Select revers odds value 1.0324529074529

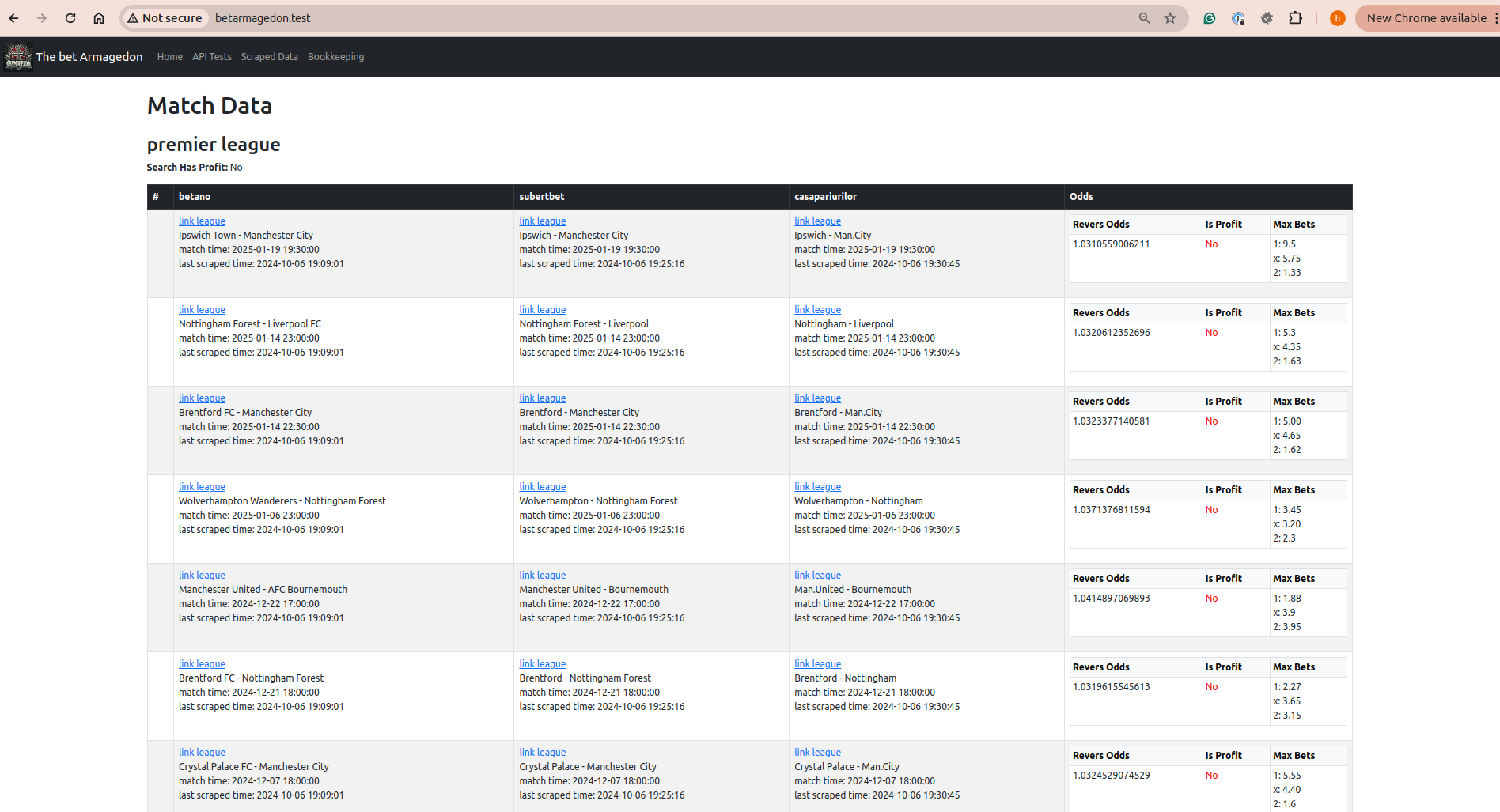1112,776
